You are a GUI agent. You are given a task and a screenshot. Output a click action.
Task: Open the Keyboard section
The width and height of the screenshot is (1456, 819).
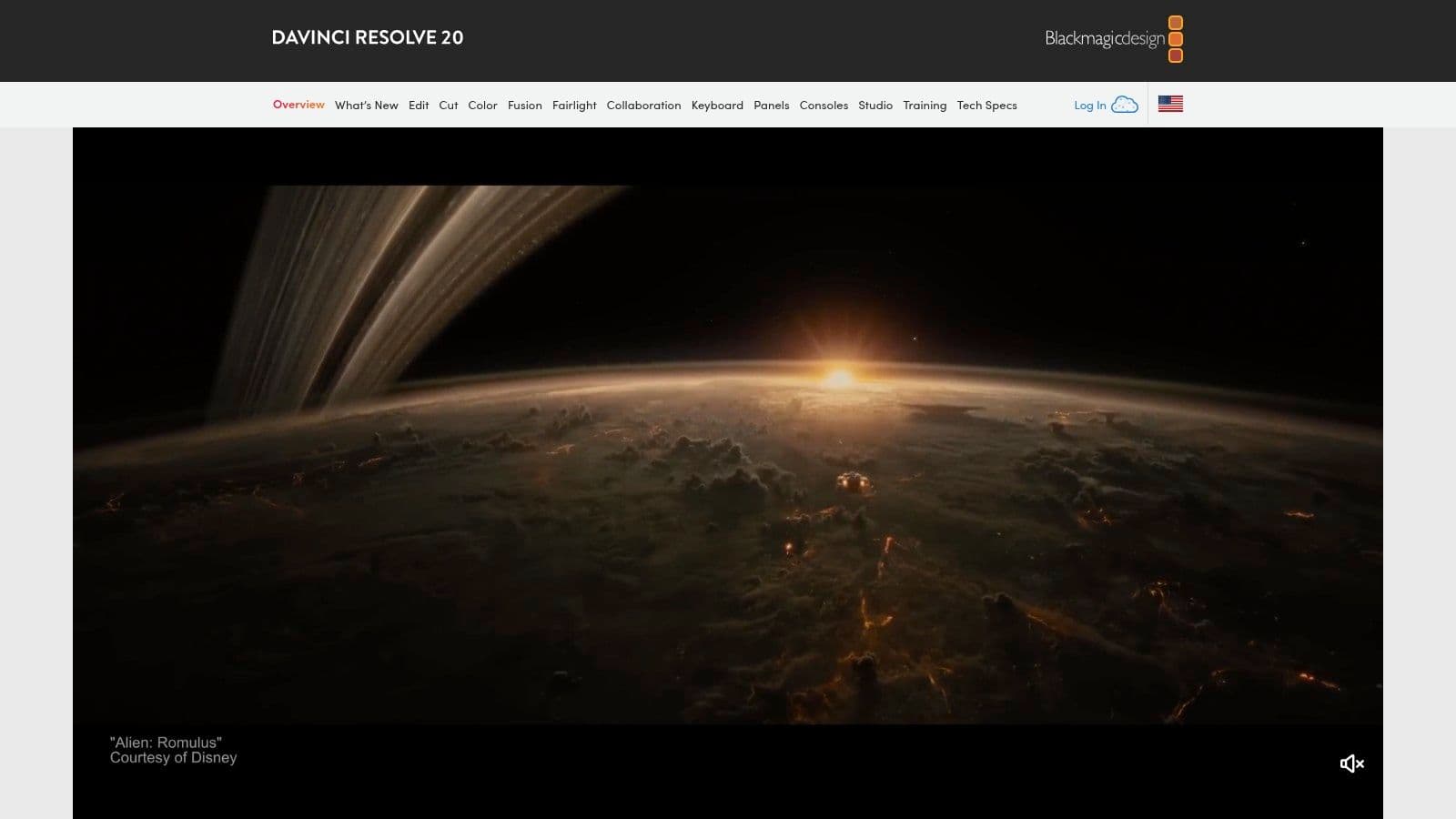(717, 105)
